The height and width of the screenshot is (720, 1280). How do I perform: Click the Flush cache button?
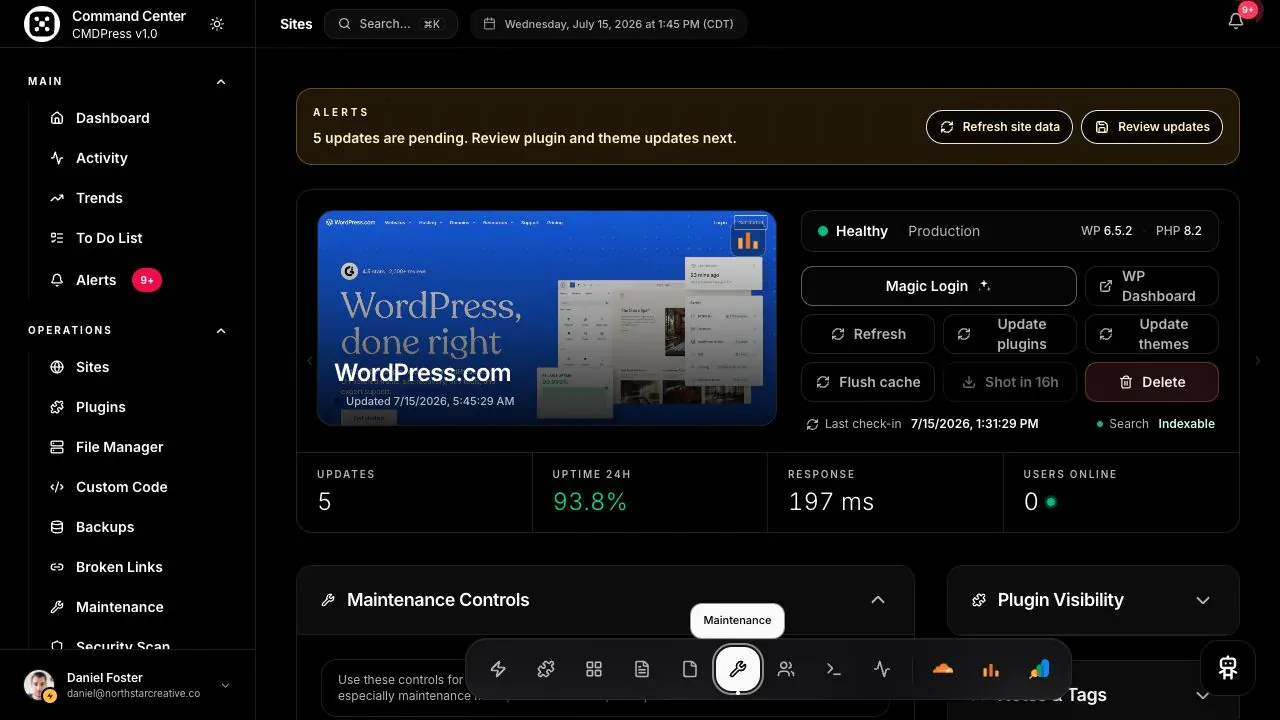pos(868,382)
